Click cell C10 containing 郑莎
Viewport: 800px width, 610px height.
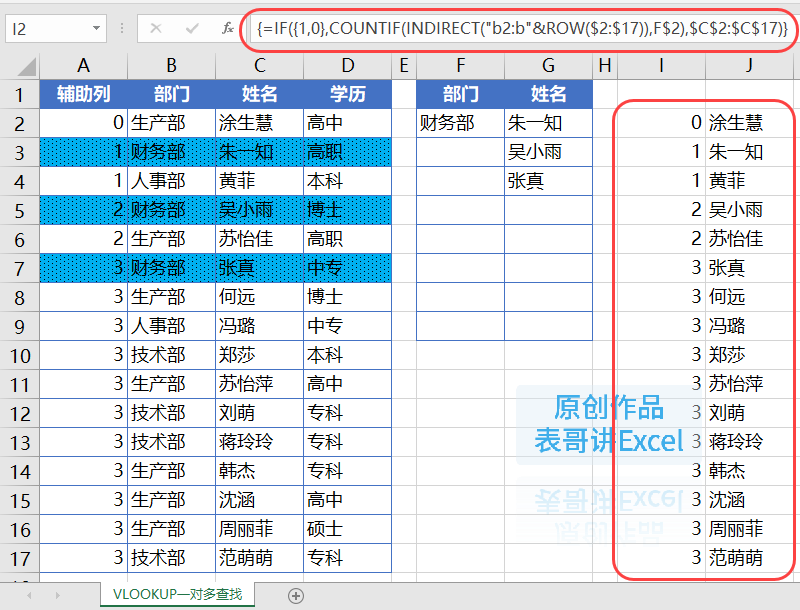(x=260, y=355)
